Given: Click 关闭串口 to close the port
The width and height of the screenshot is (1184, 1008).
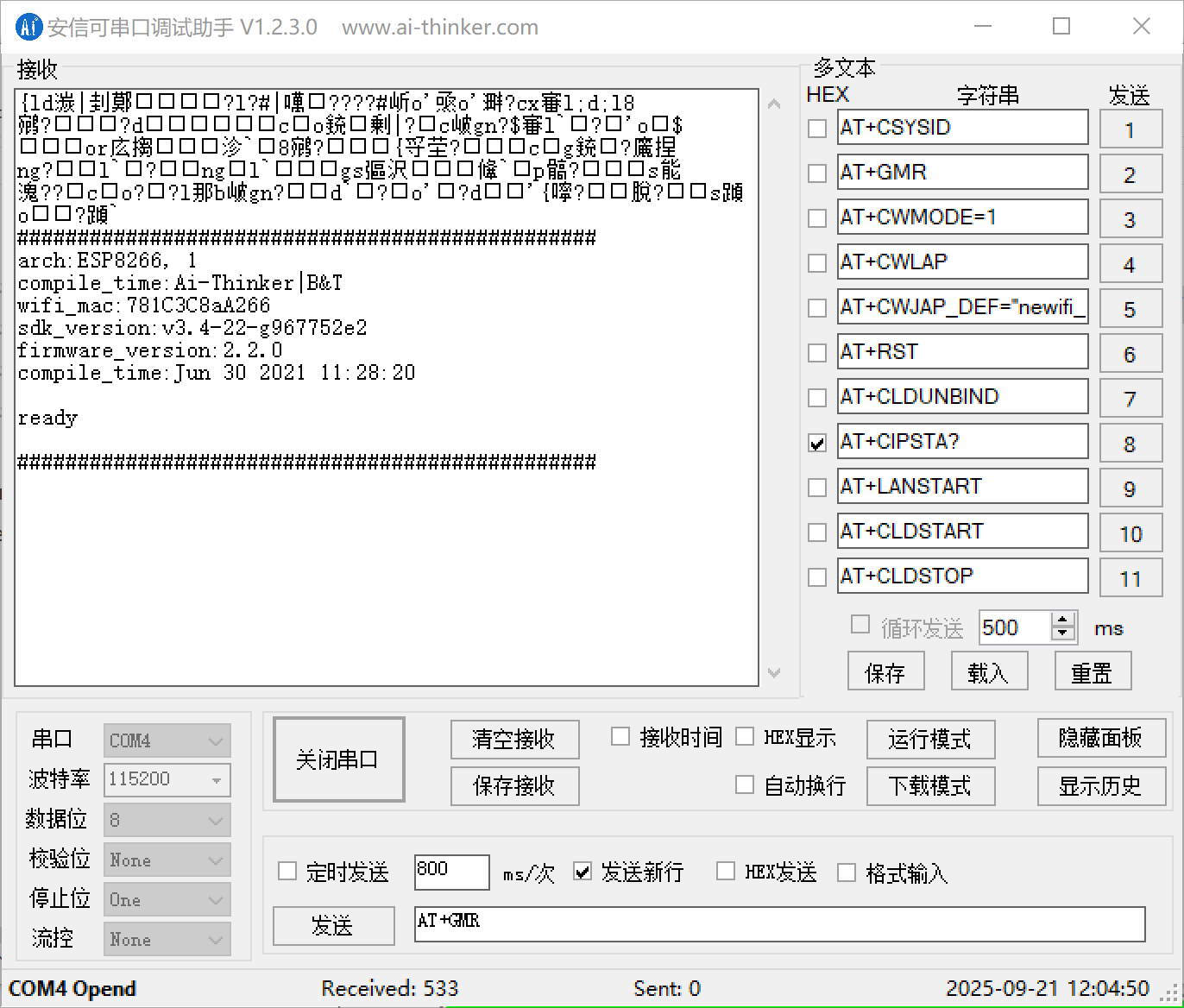Looking at the screenshot, I should (x=338, y=759).
